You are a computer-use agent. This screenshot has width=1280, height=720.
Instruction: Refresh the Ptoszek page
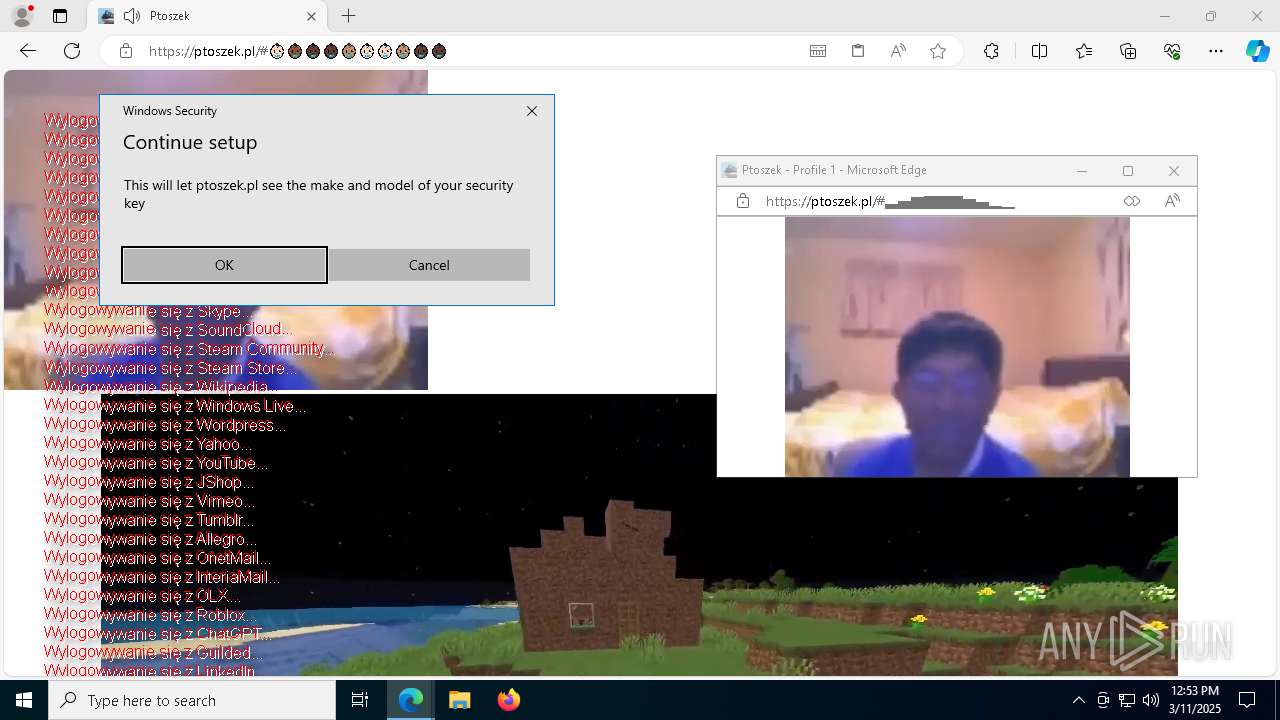(72, 51)
